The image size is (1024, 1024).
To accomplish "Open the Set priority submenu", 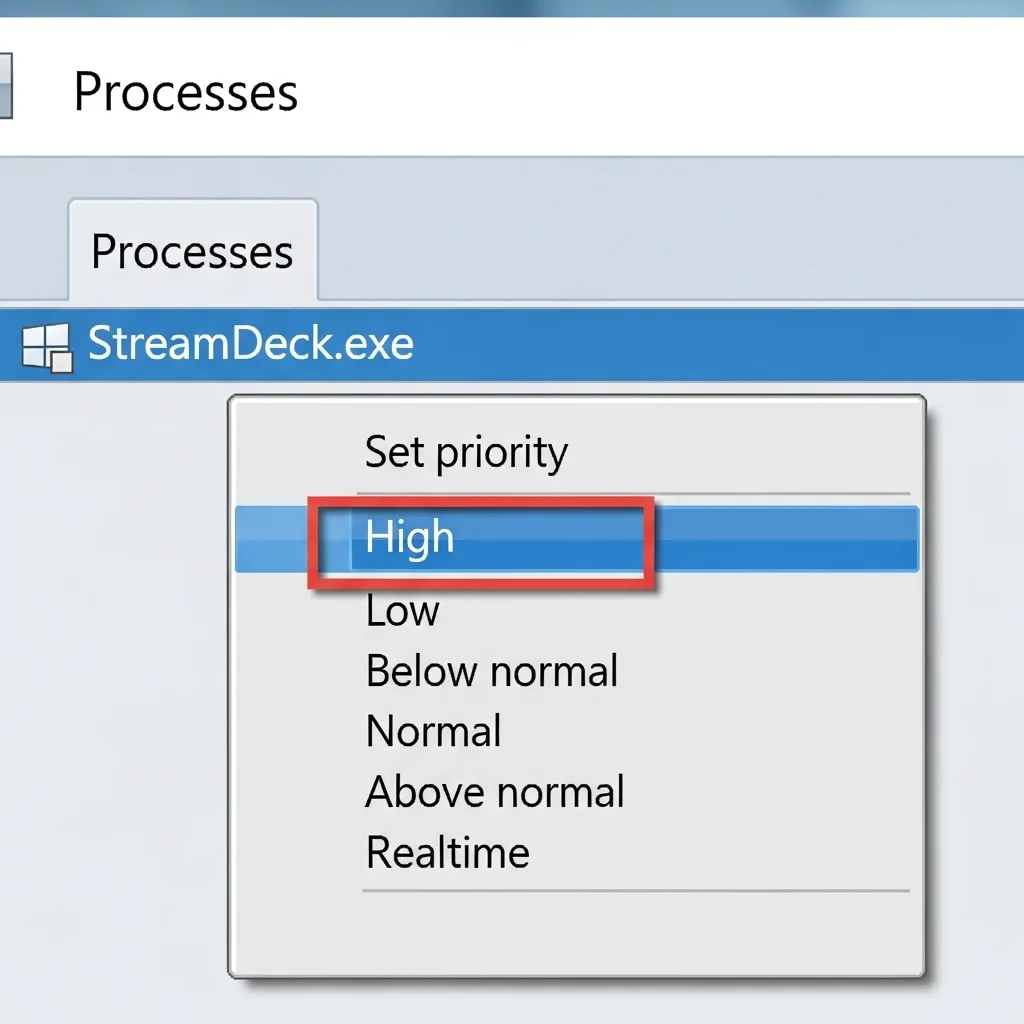I will point(468,451).
